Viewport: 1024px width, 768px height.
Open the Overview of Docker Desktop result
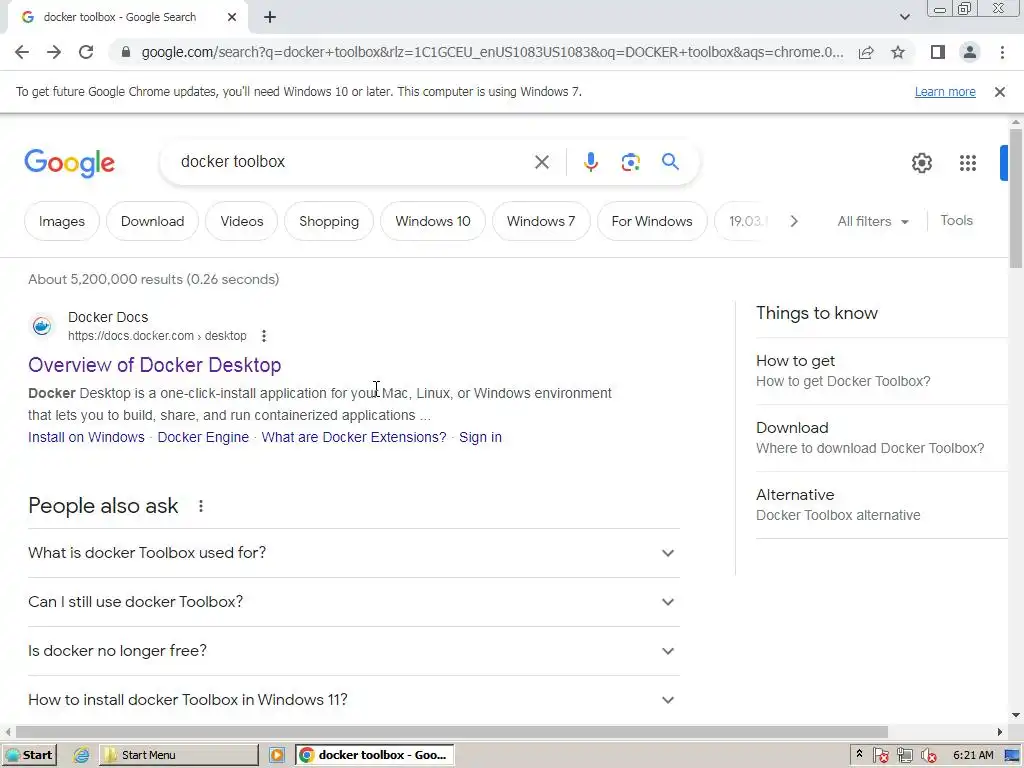click(154, 365)
